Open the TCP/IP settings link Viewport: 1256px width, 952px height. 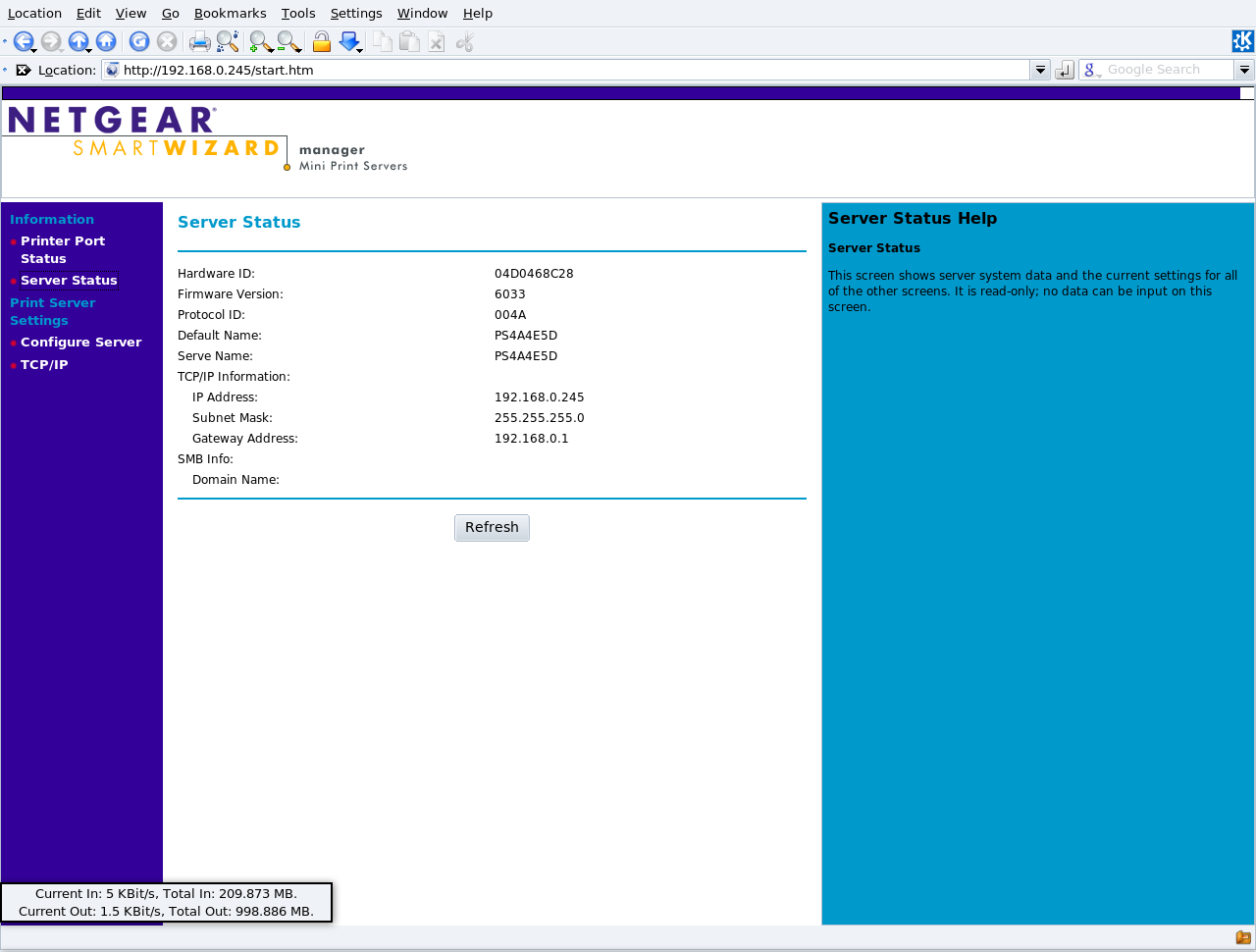coord(44,364)
